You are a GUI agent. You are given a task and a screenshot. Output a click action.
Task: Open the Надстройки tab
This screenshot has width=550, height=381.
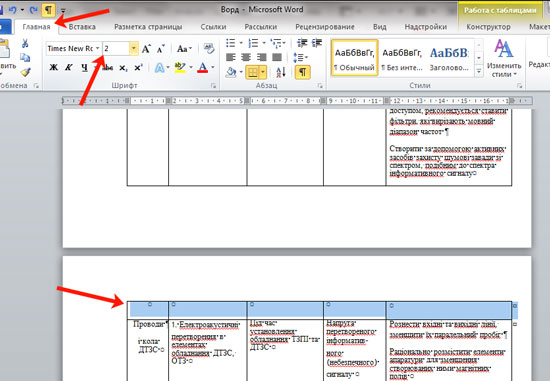(x=425, y=27)
